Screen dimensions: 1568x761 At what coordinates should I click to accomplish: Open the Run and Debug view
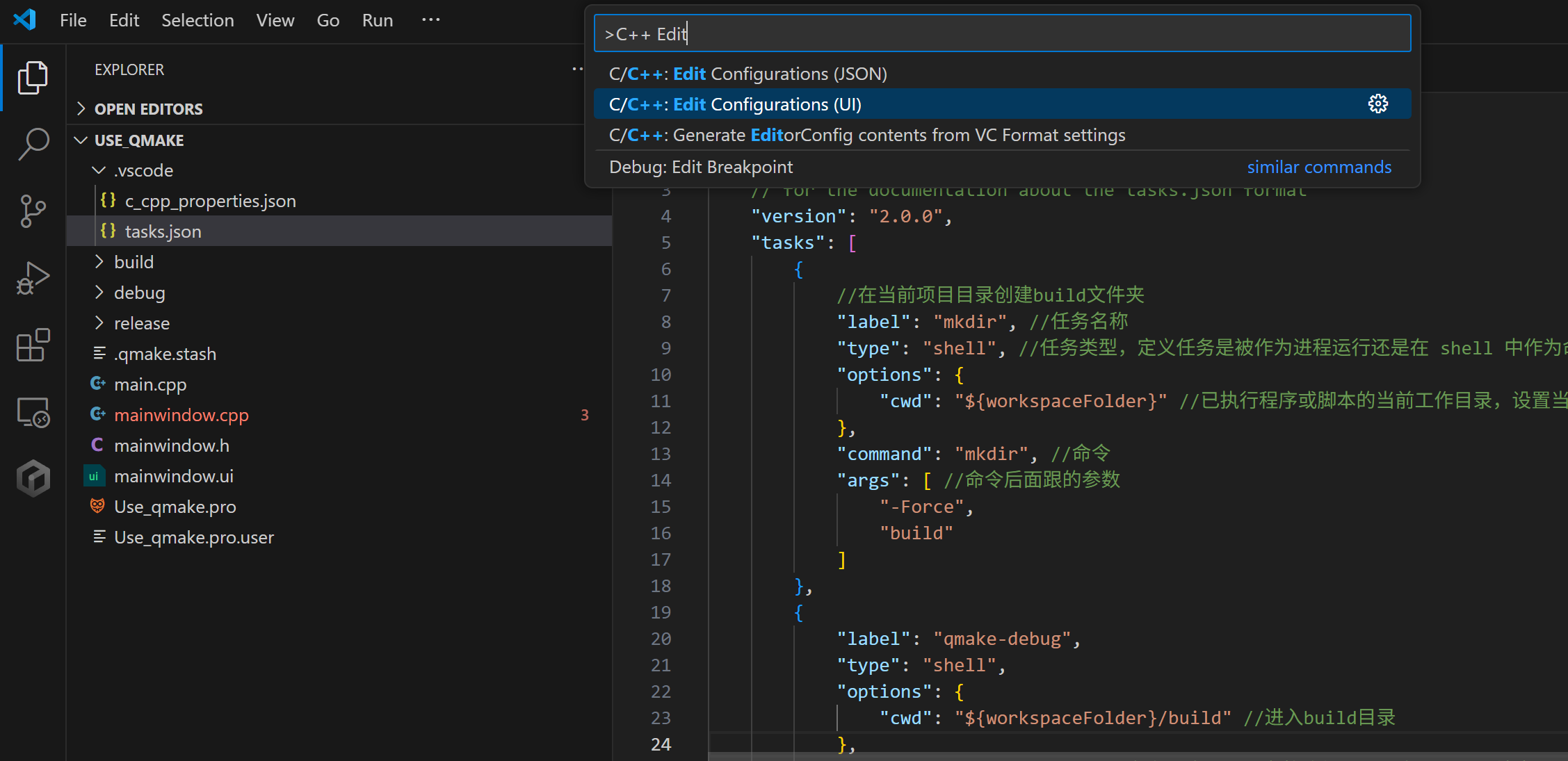pos(33,277)
